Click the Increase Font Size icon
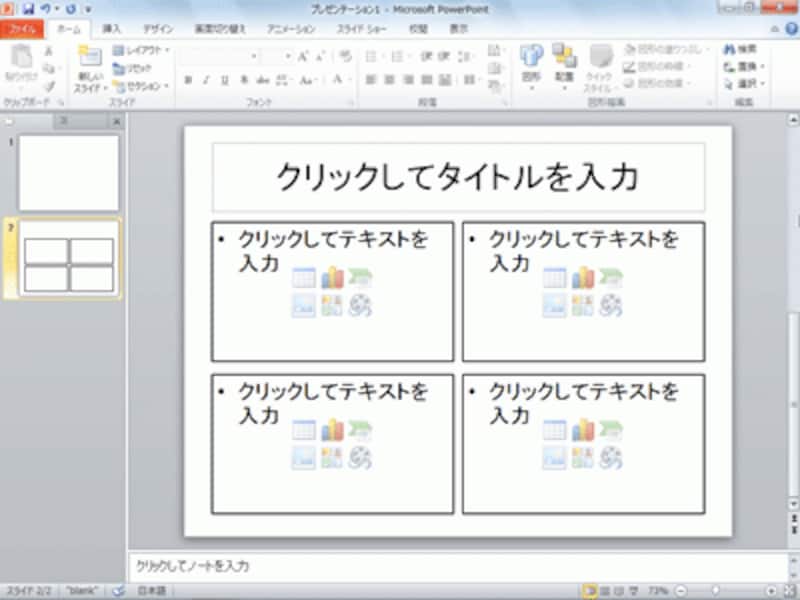Viewport: 800px width, 600px height. coord(303,56)
